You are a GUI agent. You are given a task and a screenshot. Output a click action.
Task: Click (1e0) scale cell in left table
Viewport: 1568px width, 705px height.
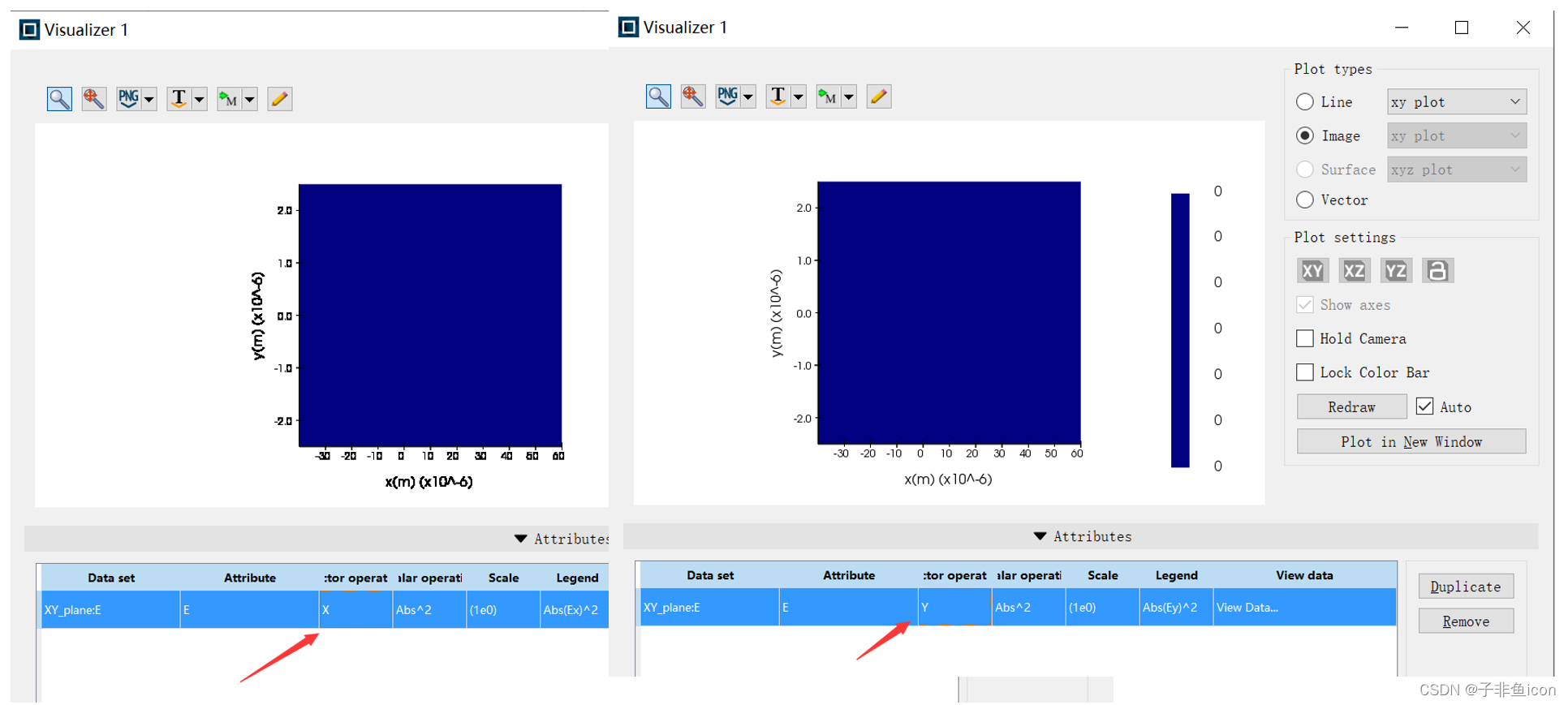pyautogui.click(x=503, y=610)
